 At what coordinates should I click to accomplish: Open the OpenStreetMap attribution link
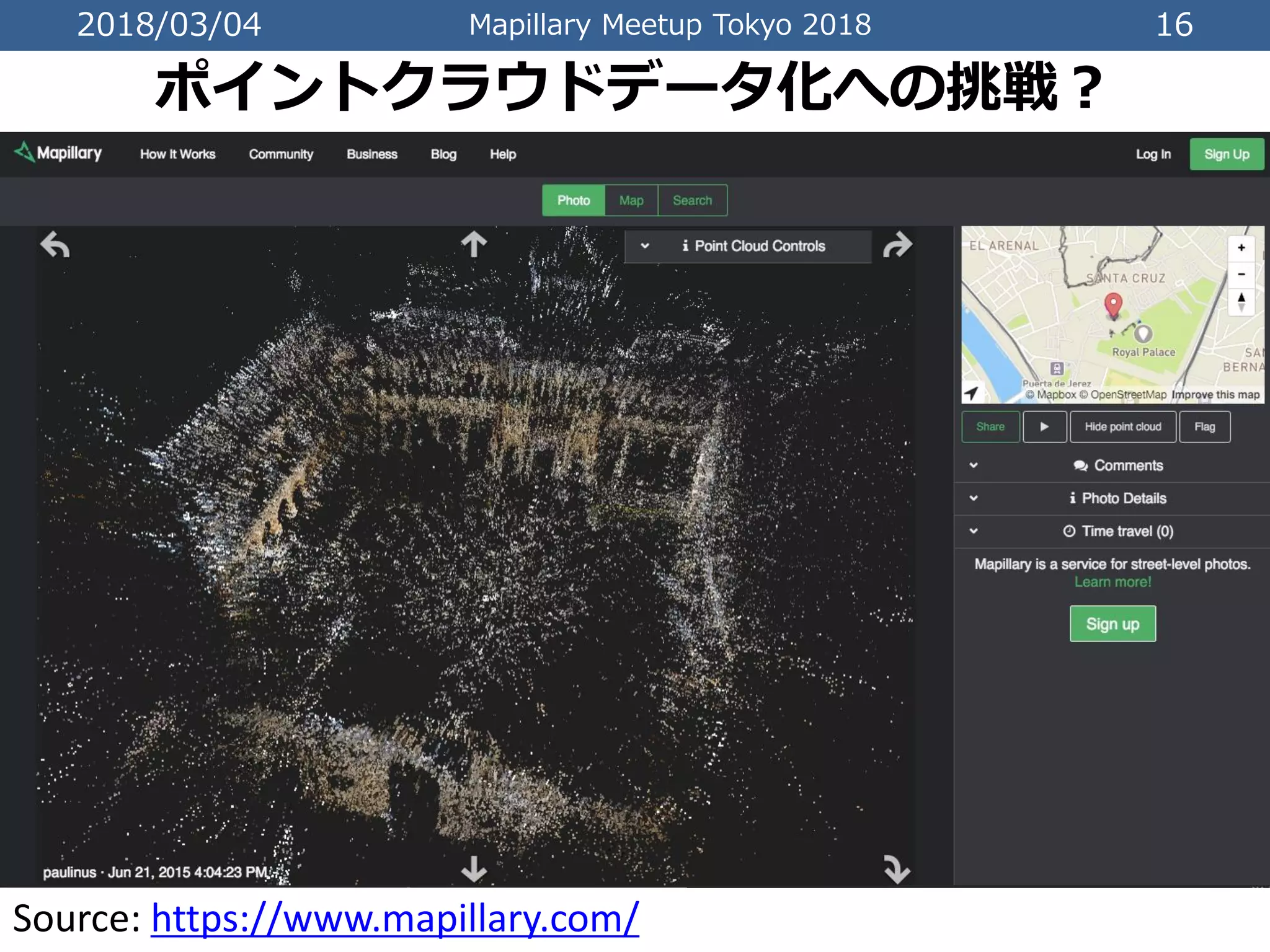click(x=1122, y=395)
